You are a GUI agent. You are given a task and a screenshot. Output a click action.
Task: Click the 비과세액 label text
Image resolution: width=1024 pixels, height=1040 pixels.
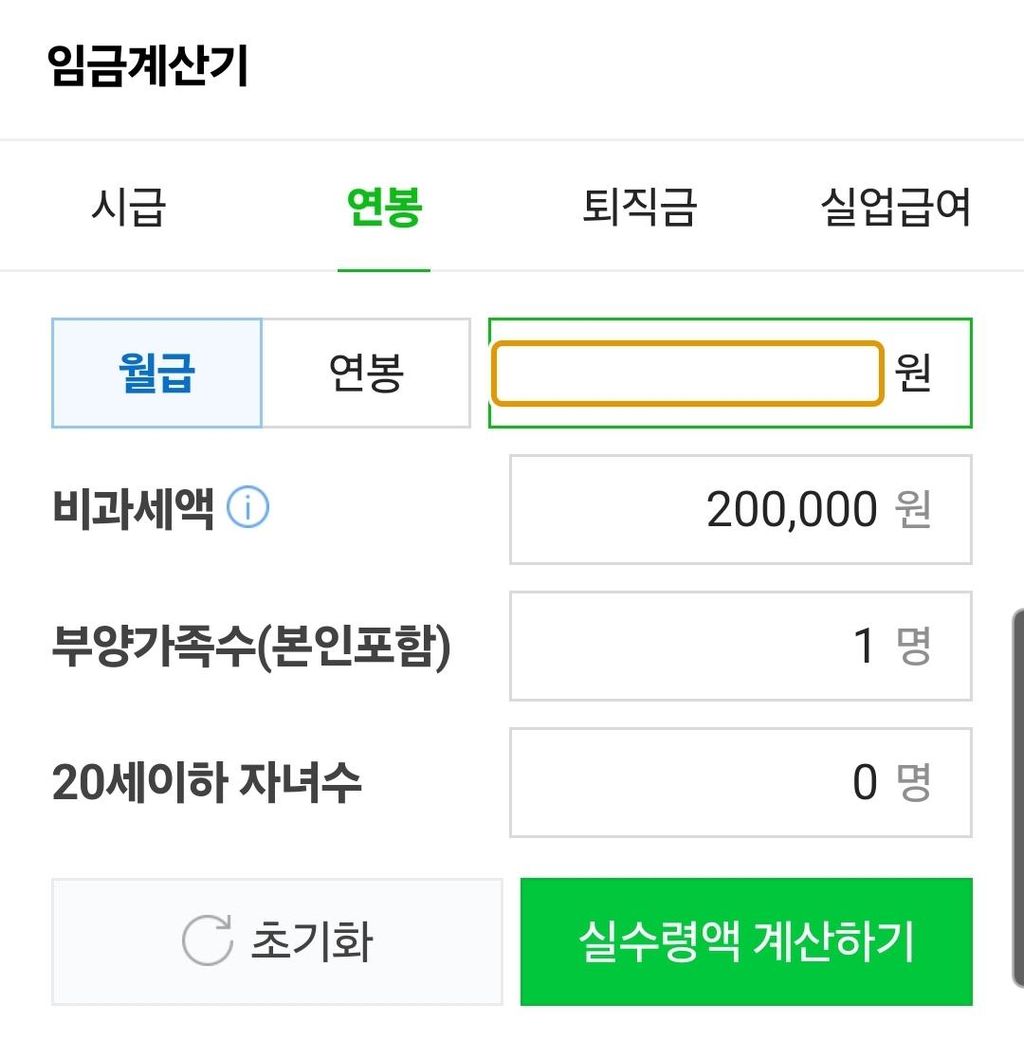coord(133,508)
